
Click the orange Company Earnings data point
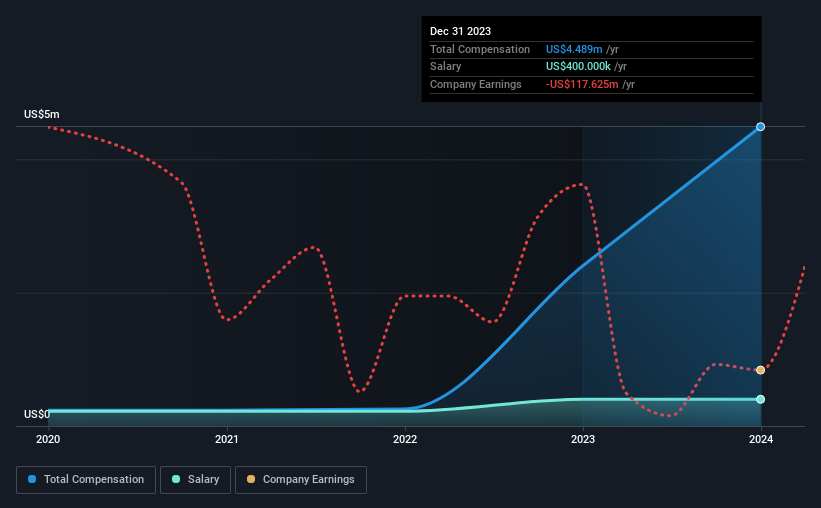pyautogui.click(x=760, y=370)
